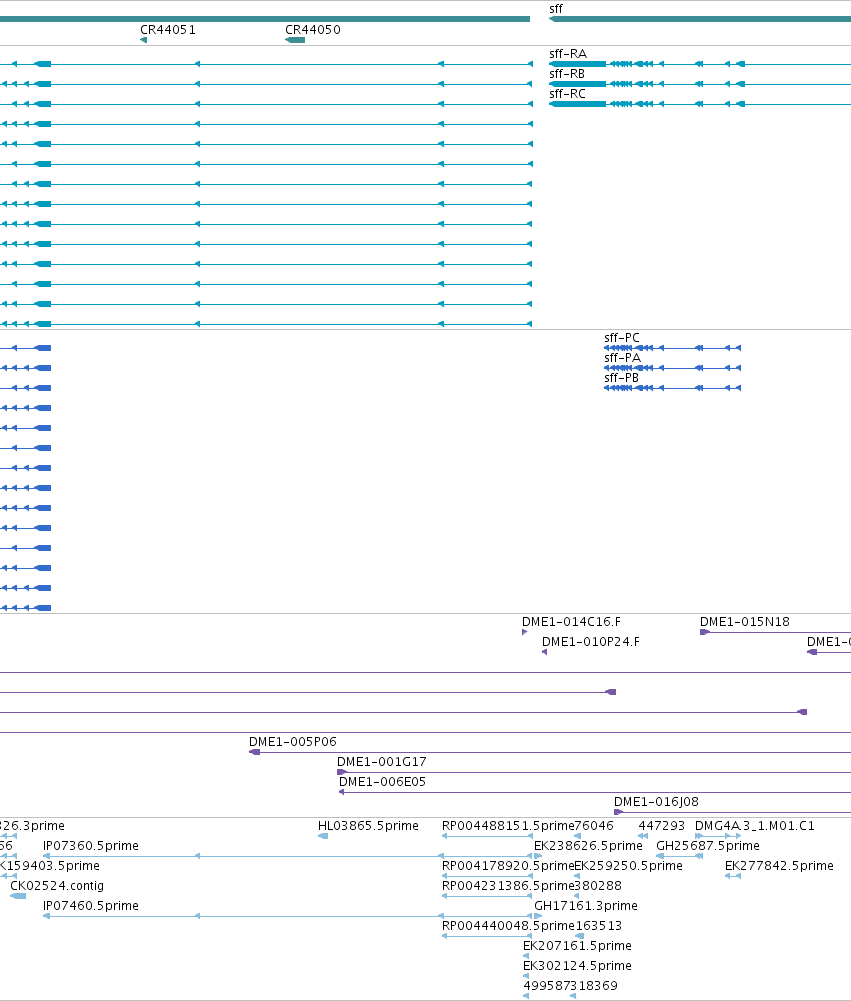This screenshot has width=851, height=1001.
Task: Select the CR44051 arrow glyph
Action: pos(144,40)
